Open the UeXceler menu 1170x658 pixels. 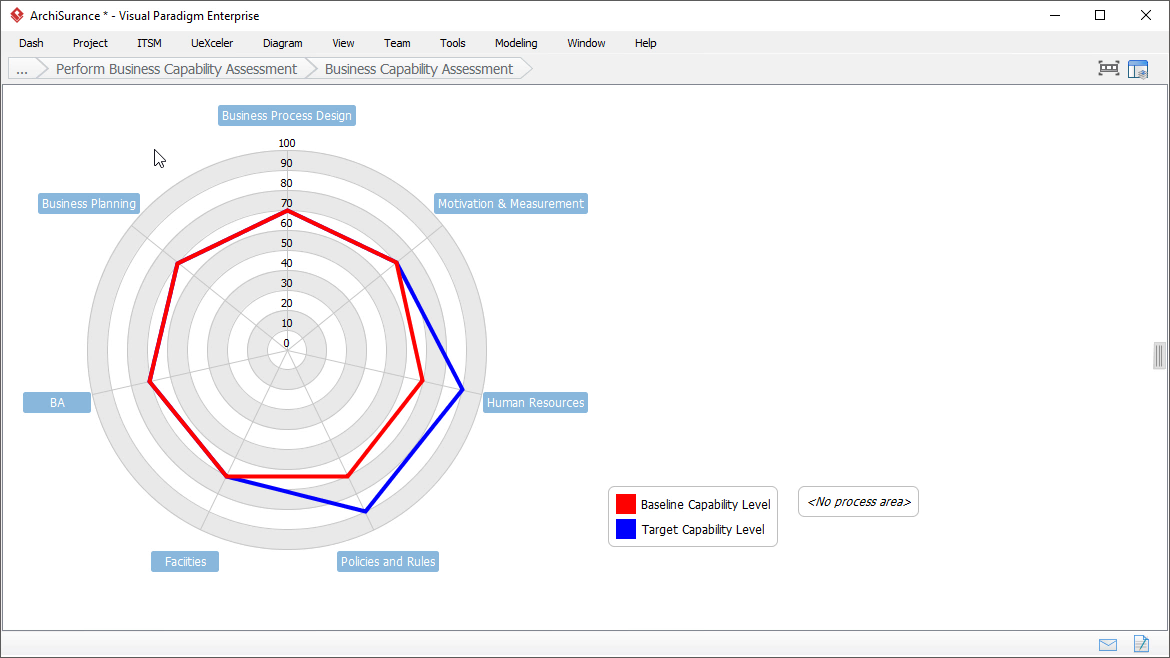tap(211, 43)
